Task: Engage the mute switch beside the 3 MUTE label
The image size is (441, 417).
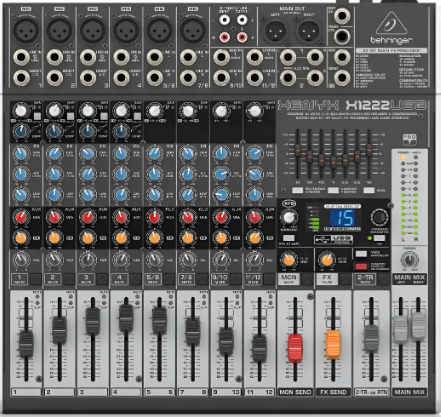Action: [x=102, y=279]
